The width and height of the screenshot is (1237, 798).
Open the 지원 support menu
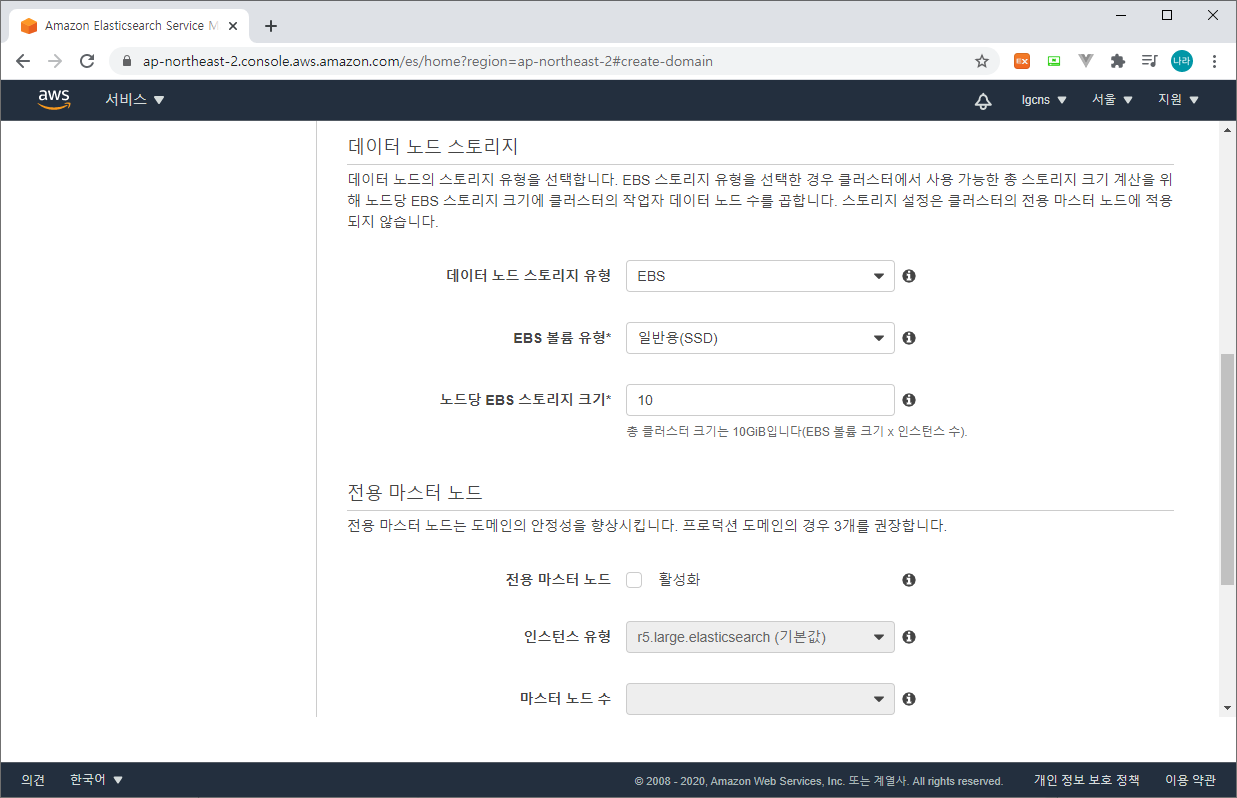pos(1178,100)
